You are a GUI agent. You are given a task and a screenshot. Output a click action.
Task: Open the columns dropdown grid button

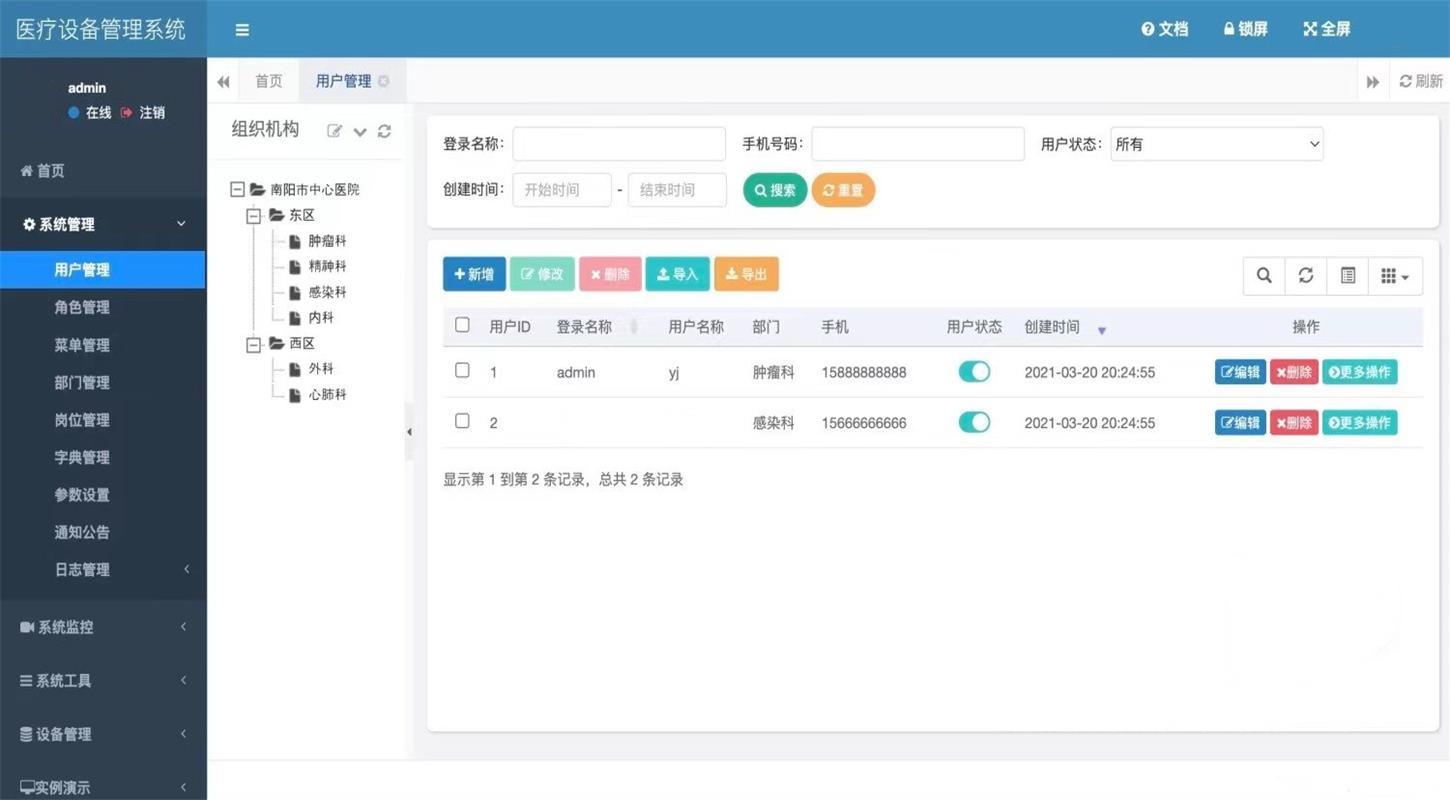1394,276
